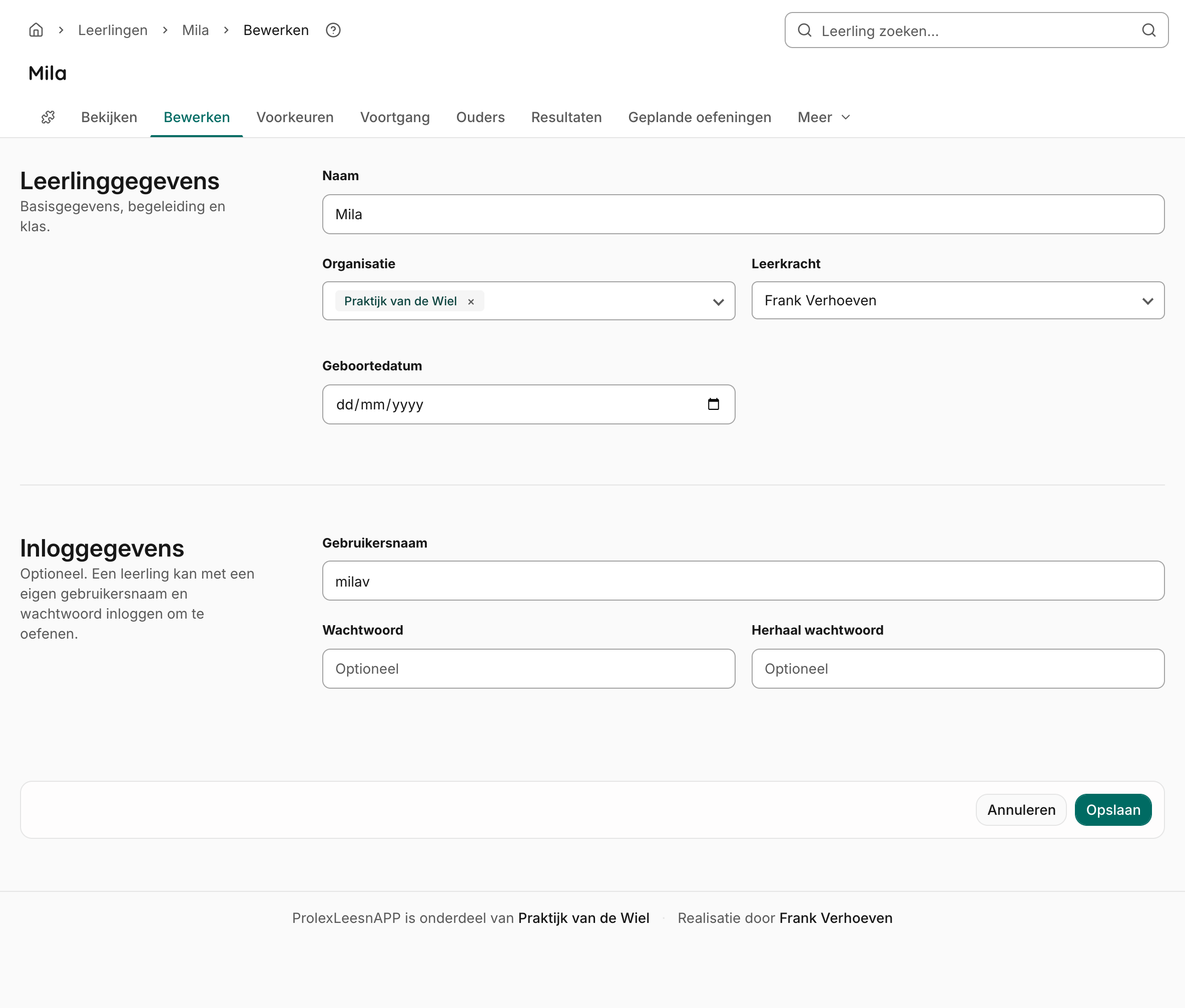Click the Leerlinggegevens section heading

pos(120,181)
